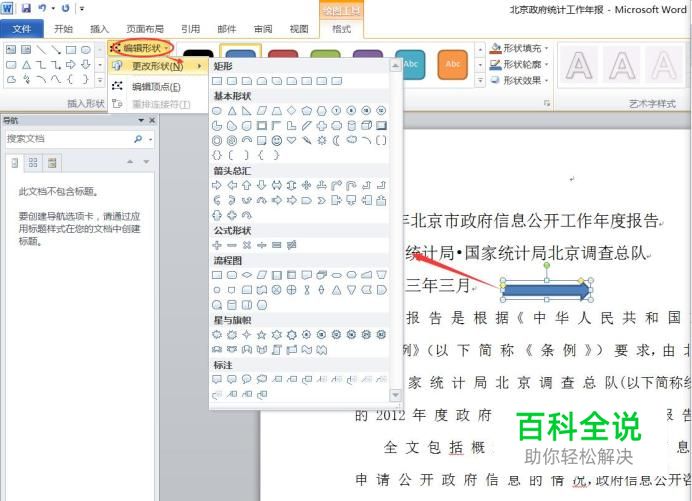Pick the flowchart decision diamond
This screenshot has height=501, width=692.
(247, 275)
